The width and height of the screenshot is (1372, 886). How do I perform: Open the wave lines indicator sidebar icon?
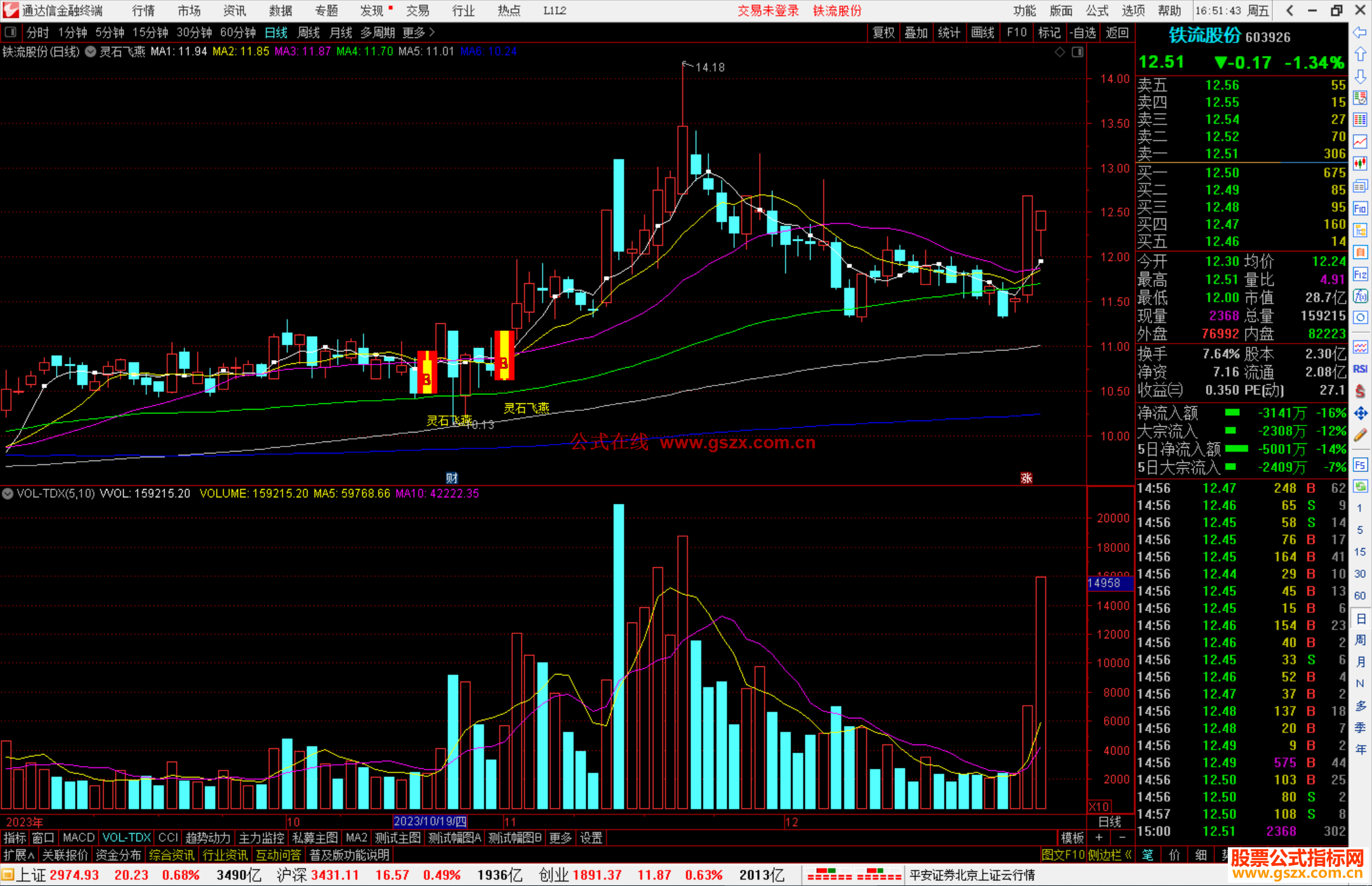(1360, 347)
